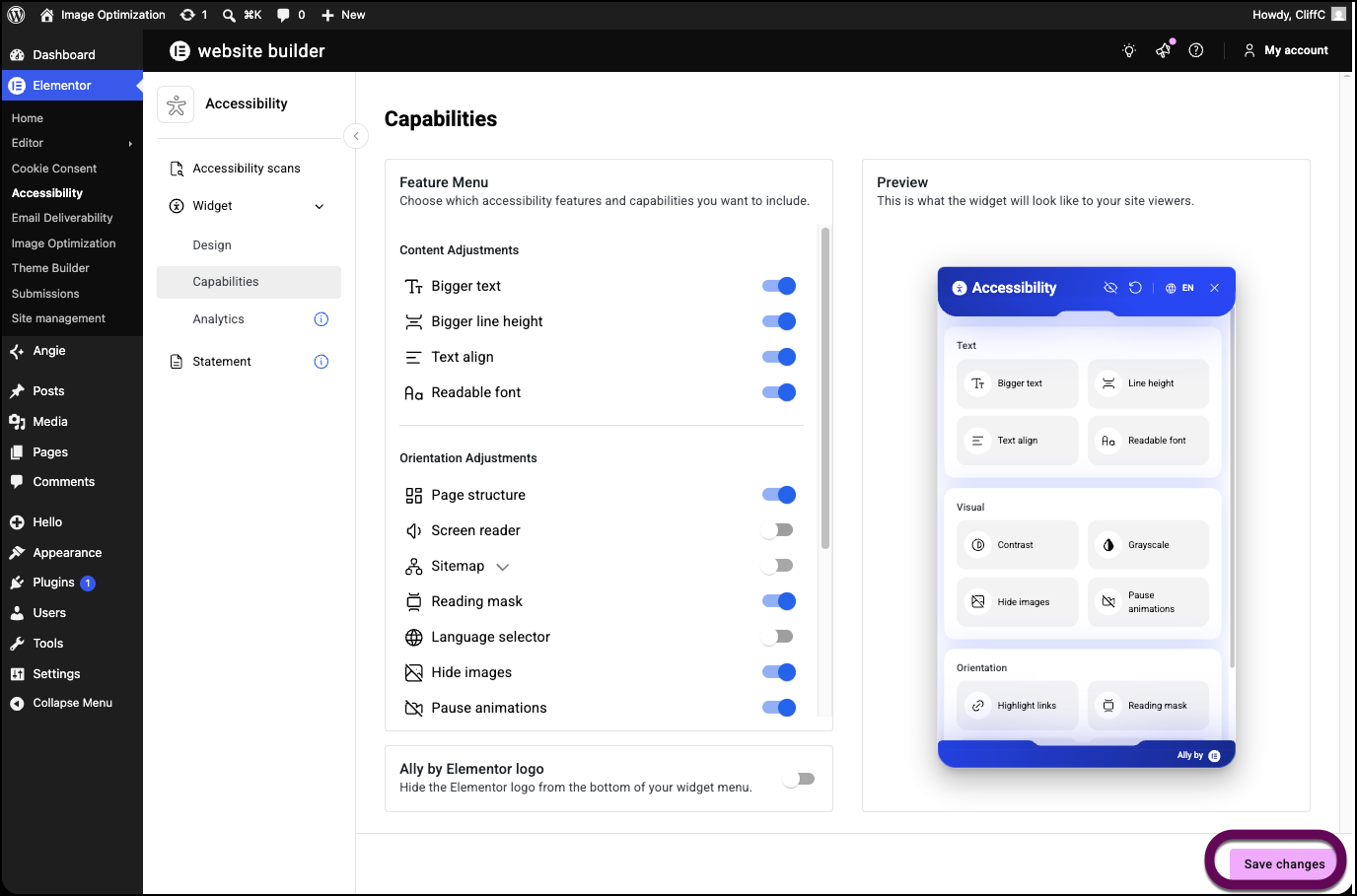Click the Contrast button in preview

pyautogui.click(x=1018, y=545)
